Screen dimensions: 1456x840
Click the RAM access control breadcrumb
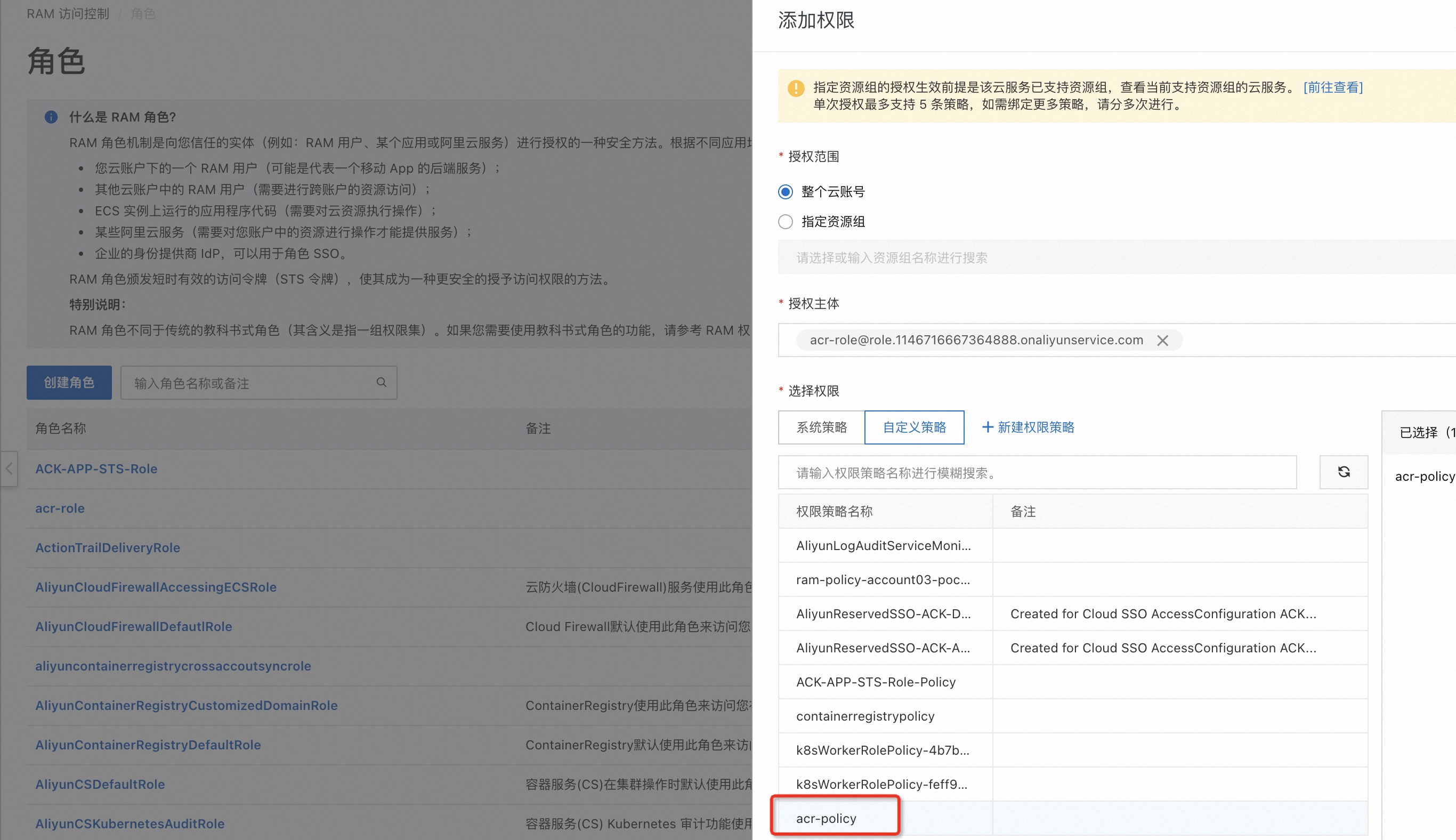click(x=68, y=14)
